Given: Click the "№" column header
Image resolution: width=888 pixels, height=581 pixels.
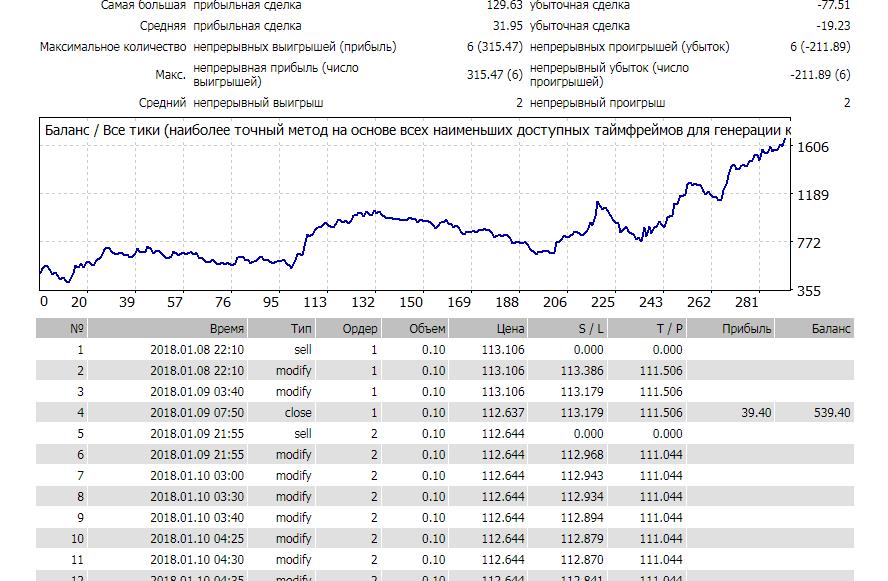Looking at the screenshot, I should pos(77,328).
